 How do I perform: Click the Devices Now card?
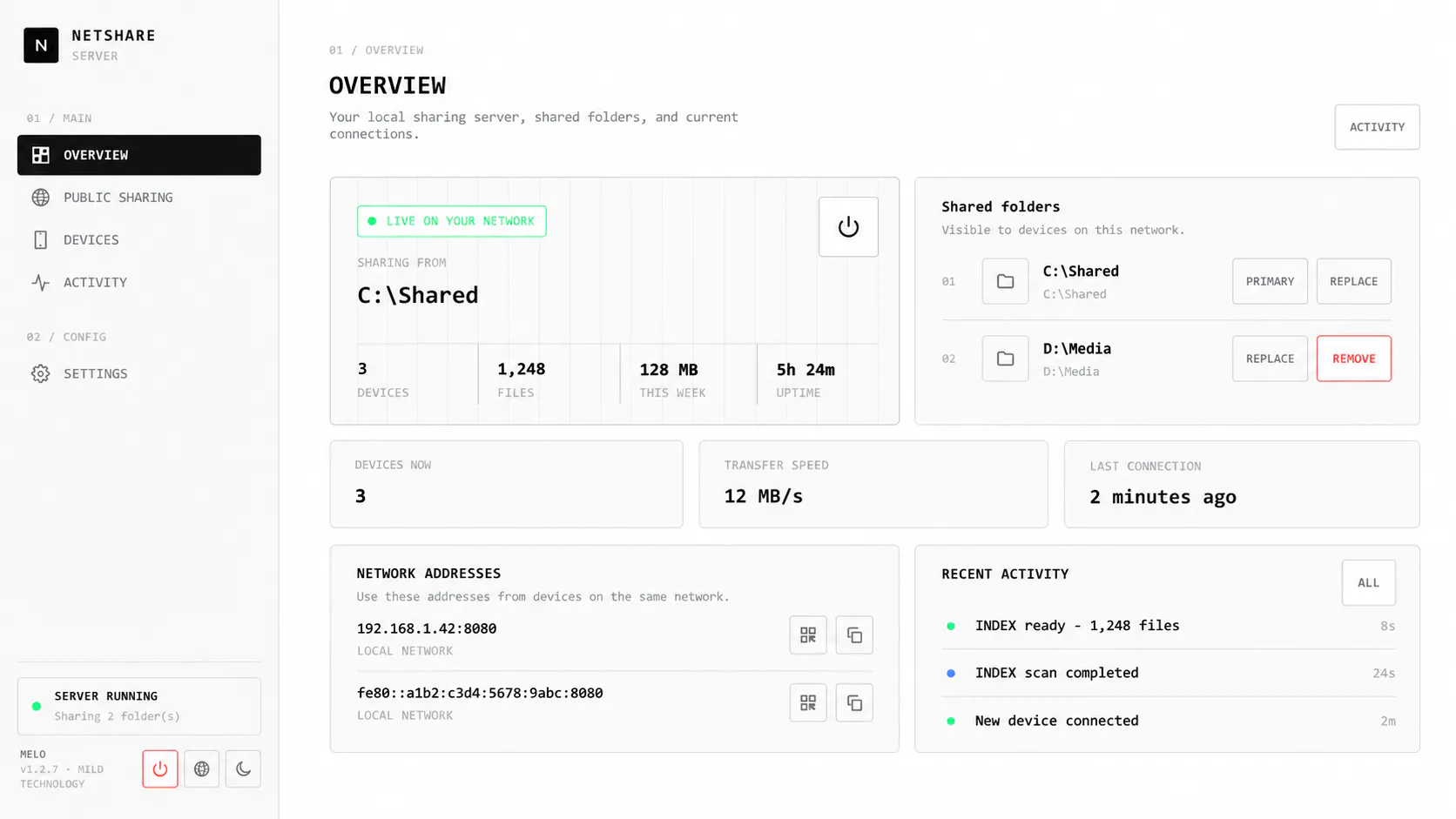tap(506, 484)
